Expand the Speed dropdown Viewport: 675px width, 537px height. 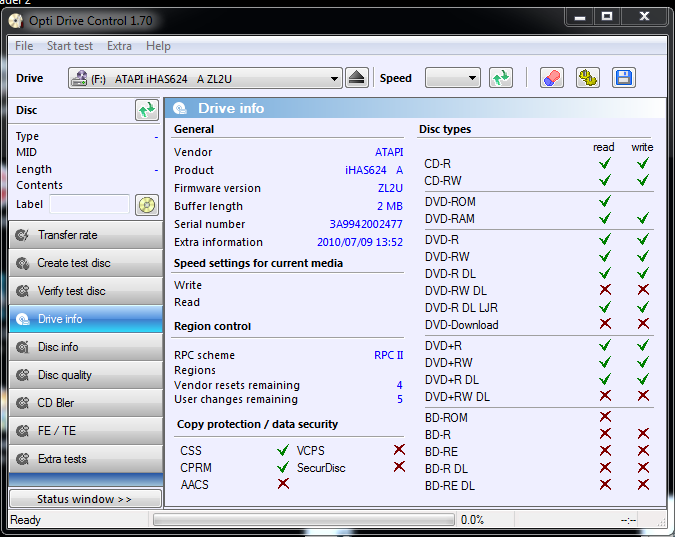point(452,78)
